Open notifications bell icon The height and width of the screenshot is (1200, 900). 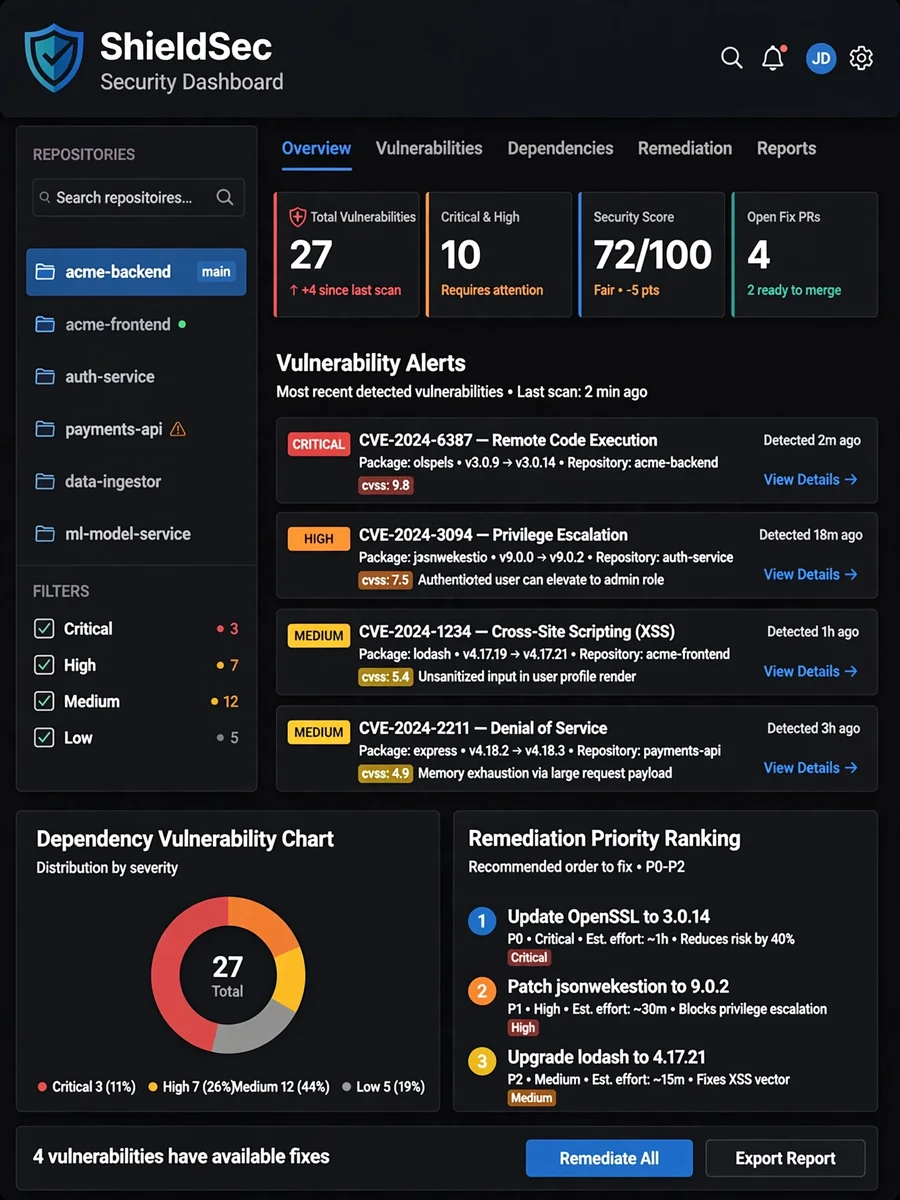click(x=773, y=58)
